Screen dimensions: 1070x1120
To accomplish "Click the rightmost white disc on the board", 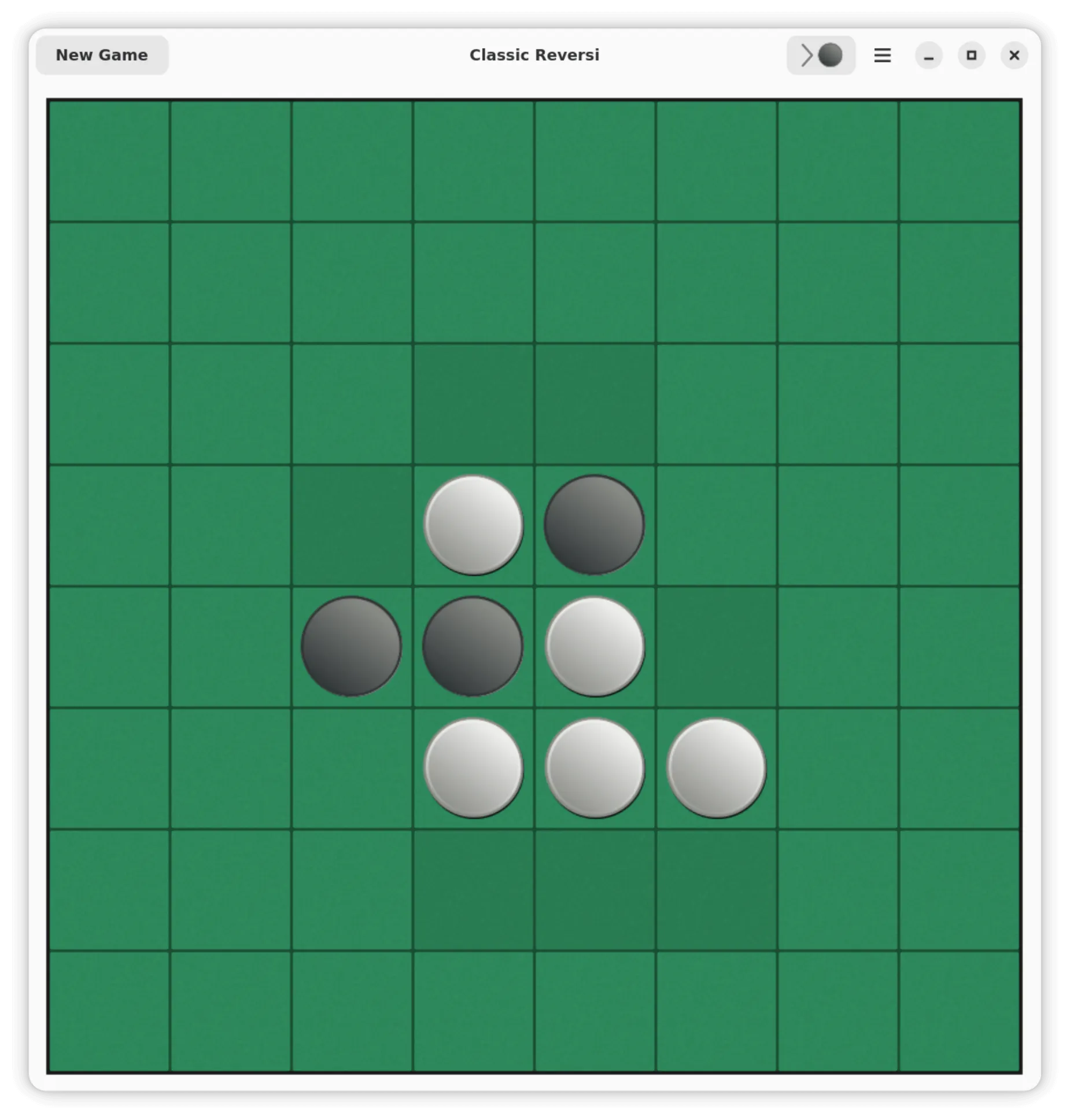I will (x=716, y=768).
